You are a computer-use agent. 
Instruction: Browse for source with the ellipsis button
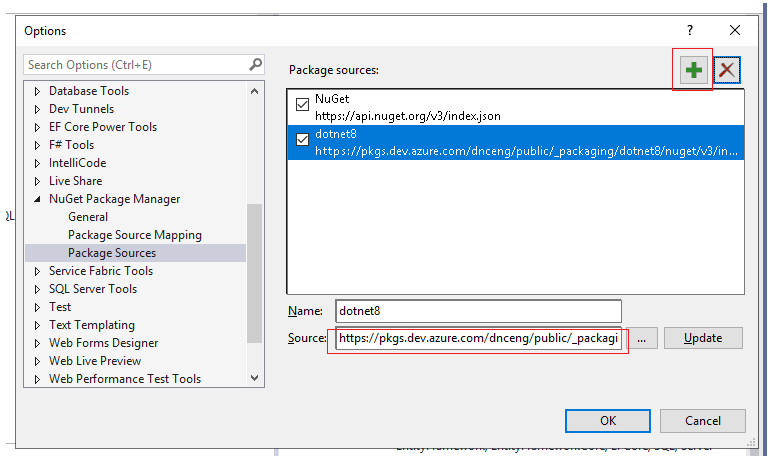[x=641, y=338]
